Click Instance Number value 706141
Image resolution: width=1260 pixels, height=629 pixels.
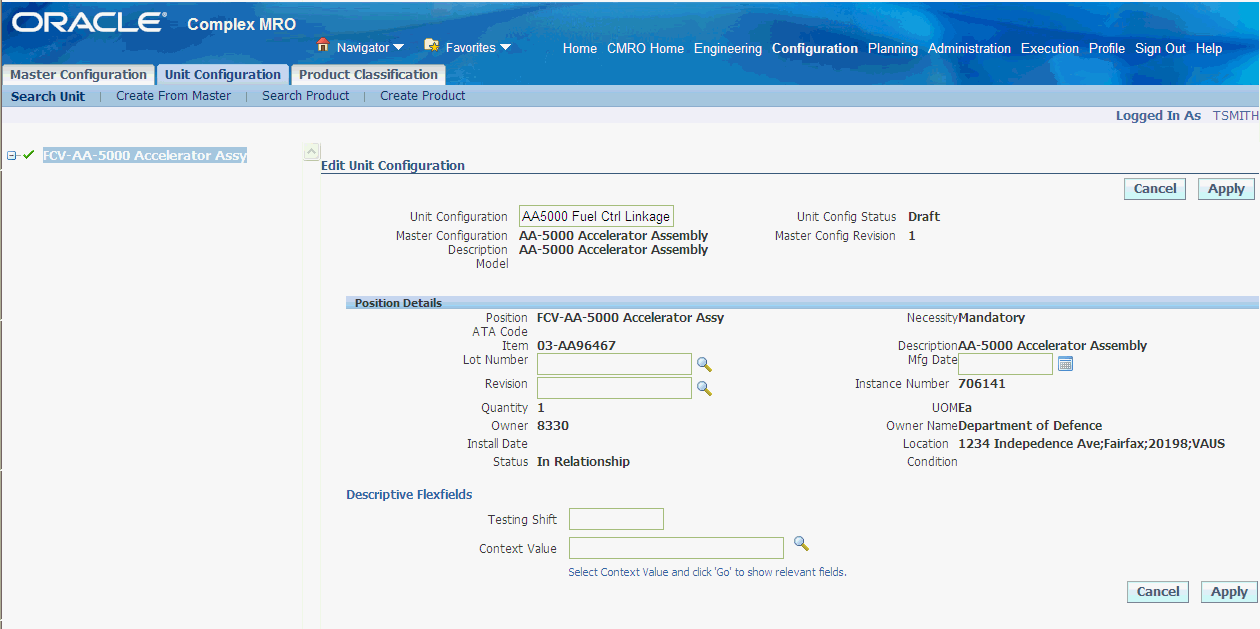981,384
